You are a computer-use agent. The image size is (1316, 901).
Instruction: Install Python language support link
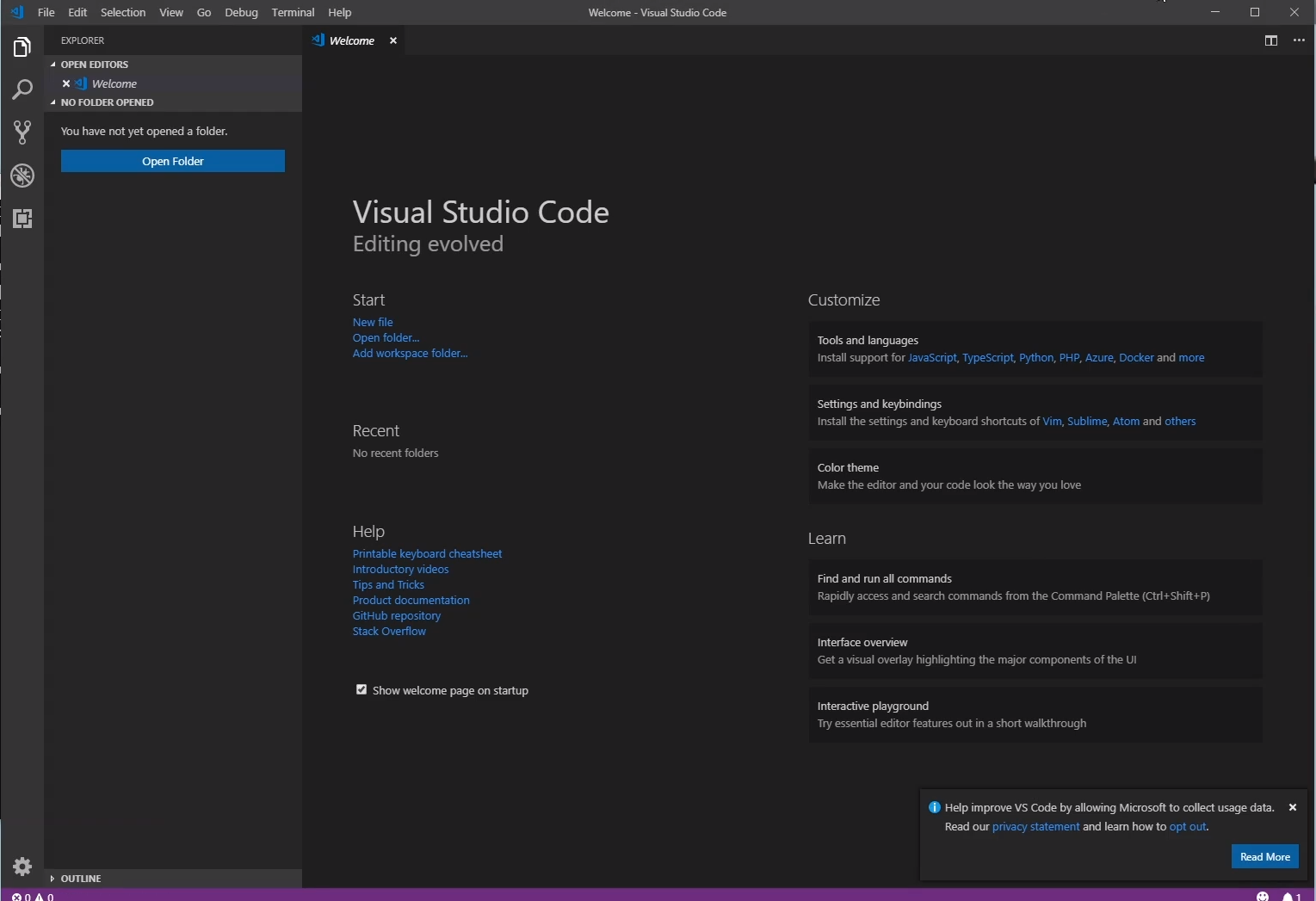pos(1036,357)
